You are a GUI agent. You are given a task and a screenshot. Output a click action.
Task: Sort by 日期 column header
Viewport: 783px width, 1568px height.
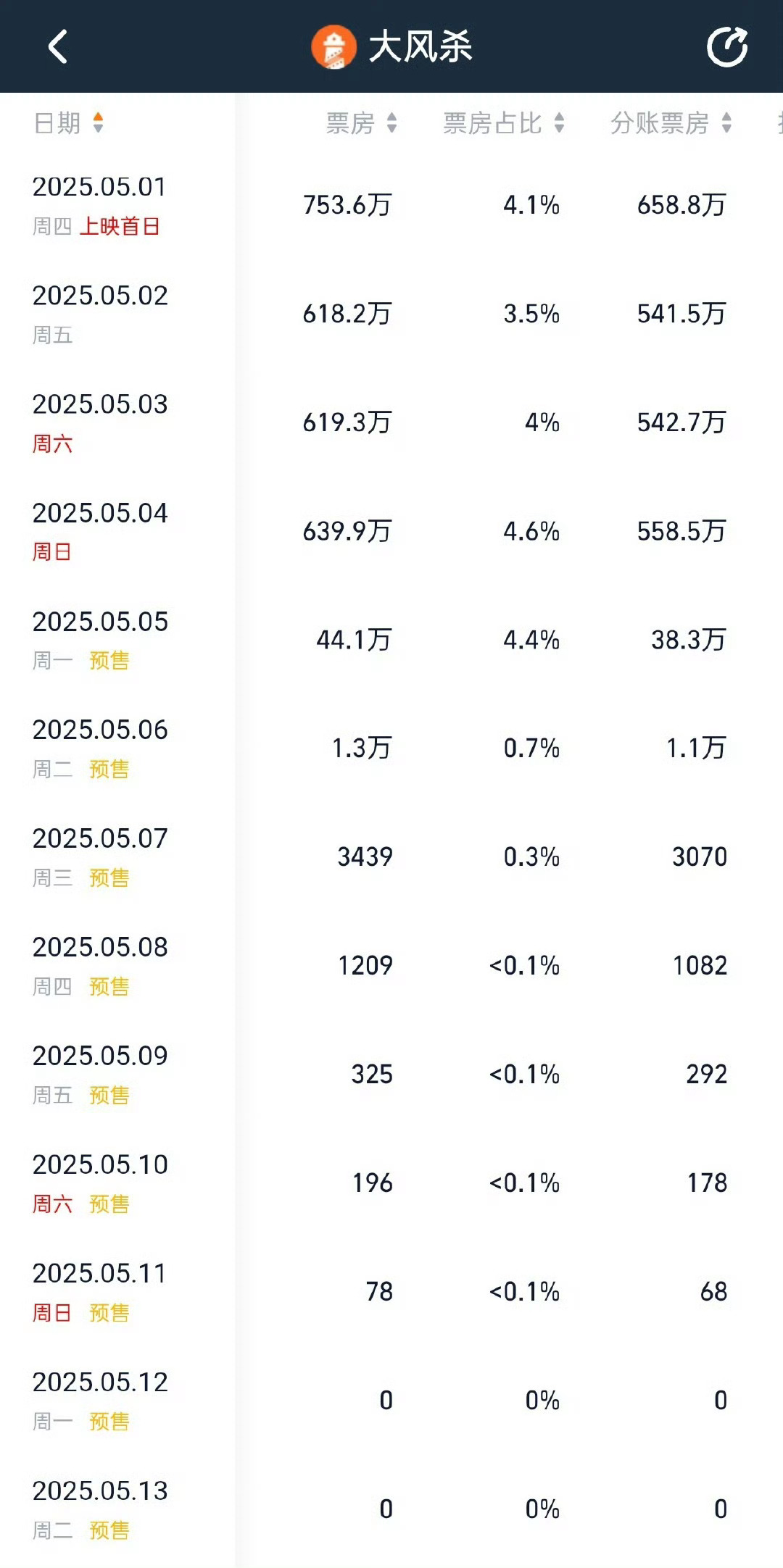pos(58,123)
